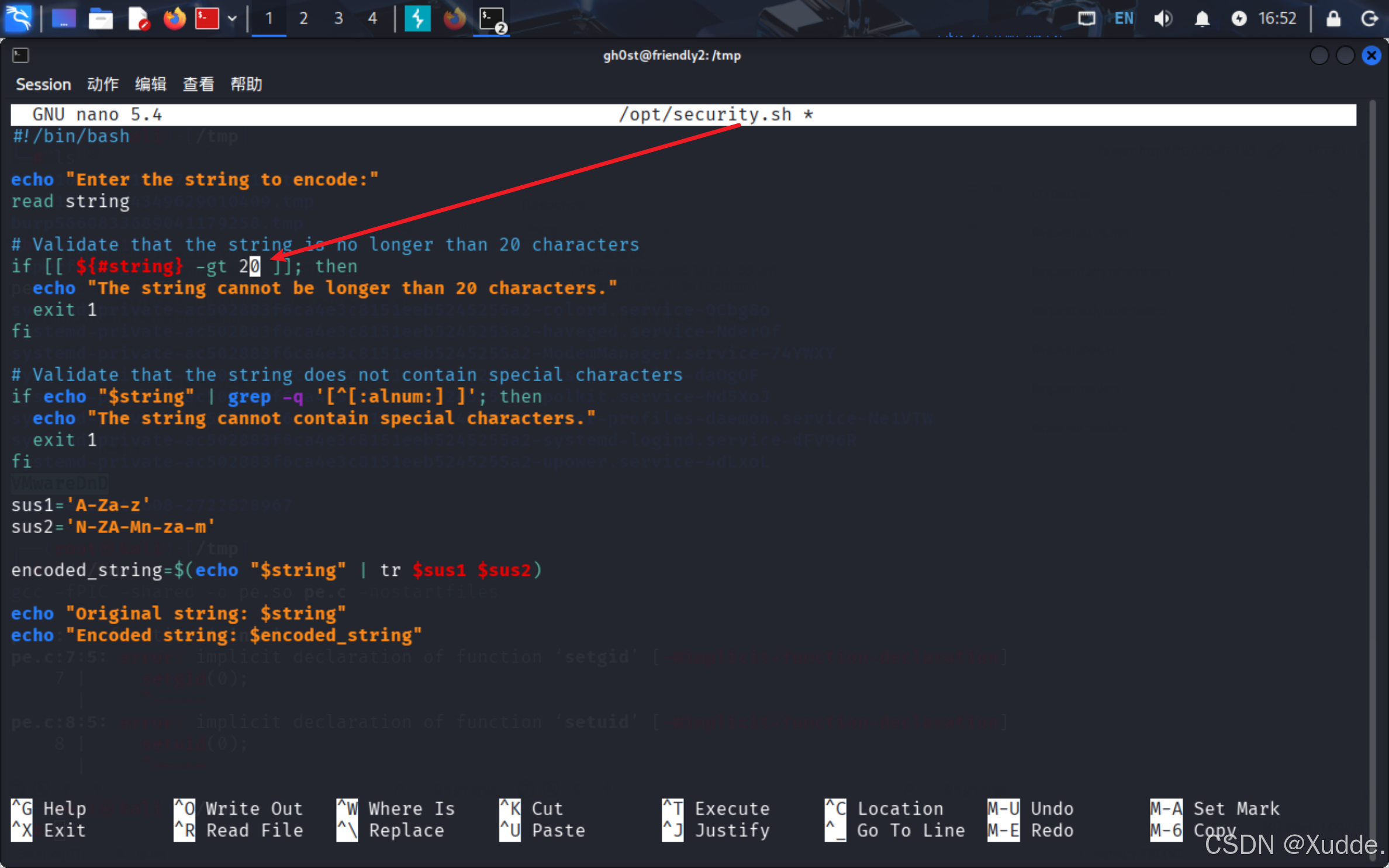Click the red terminal emulator launcher
Image resolution: width=1389 pixels, height=868 pixels.
click(x=207, y=19)
